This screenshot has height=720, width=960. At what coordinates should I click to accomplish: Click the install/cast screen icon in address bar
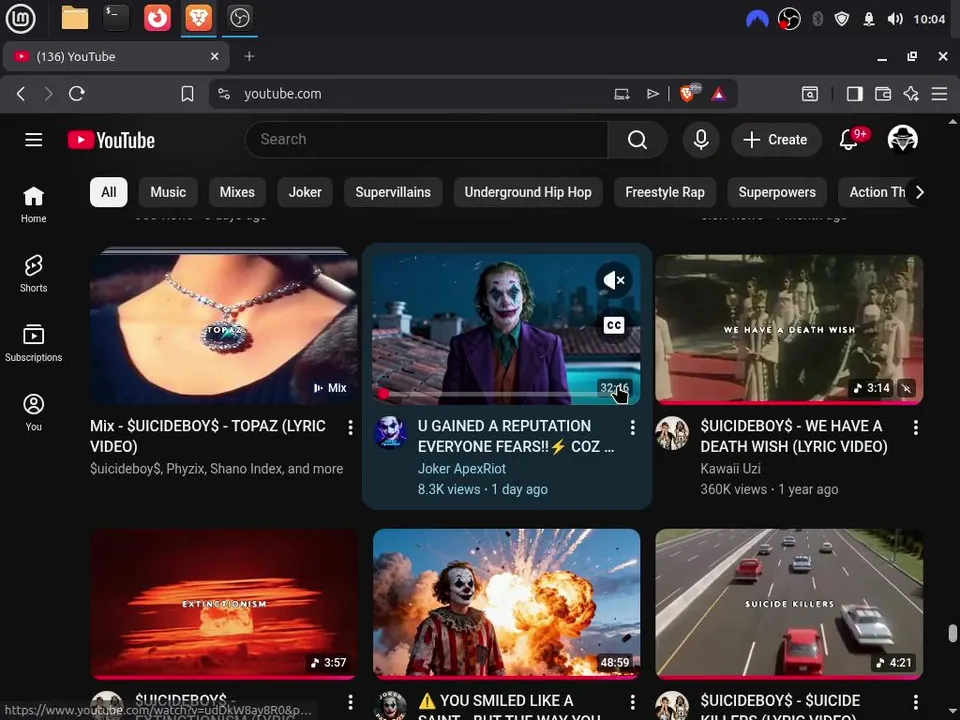[x=622, y=94]
